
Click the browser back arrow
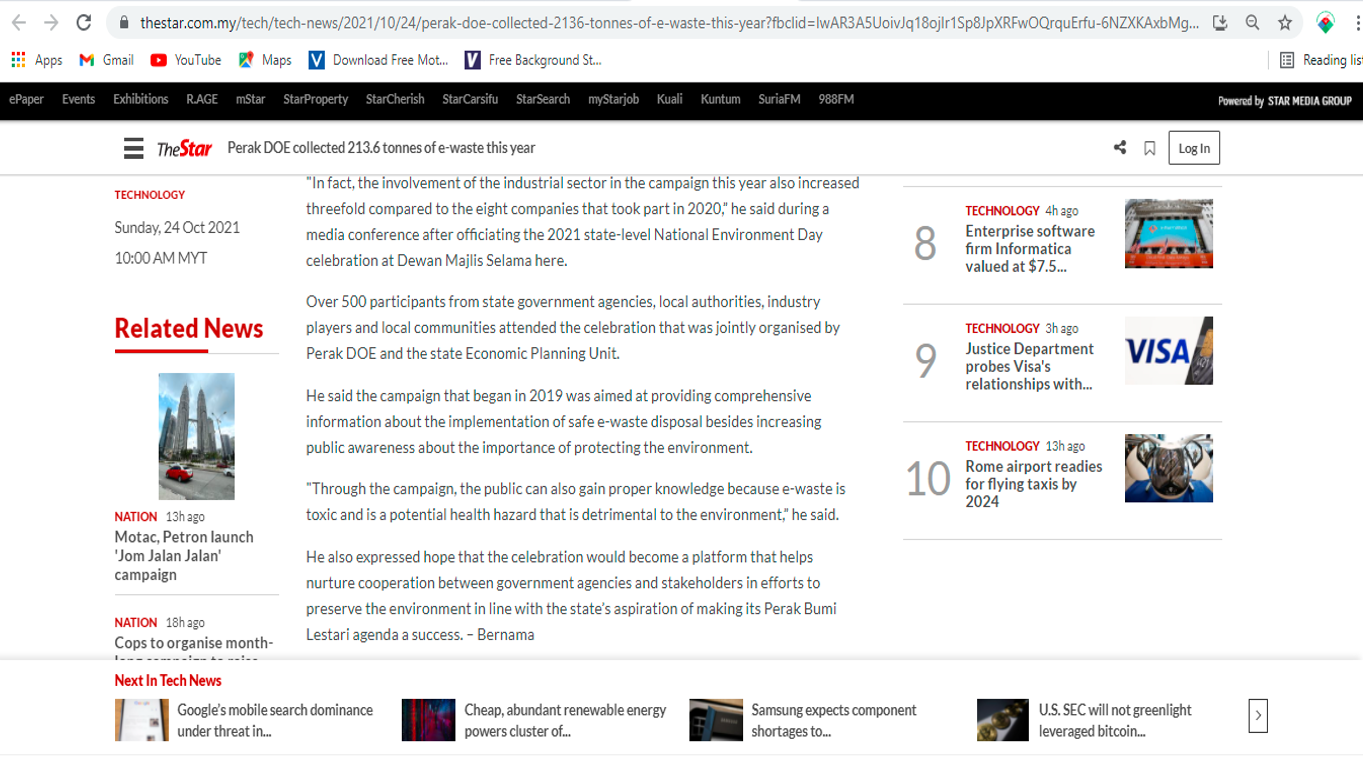(19, 22)
